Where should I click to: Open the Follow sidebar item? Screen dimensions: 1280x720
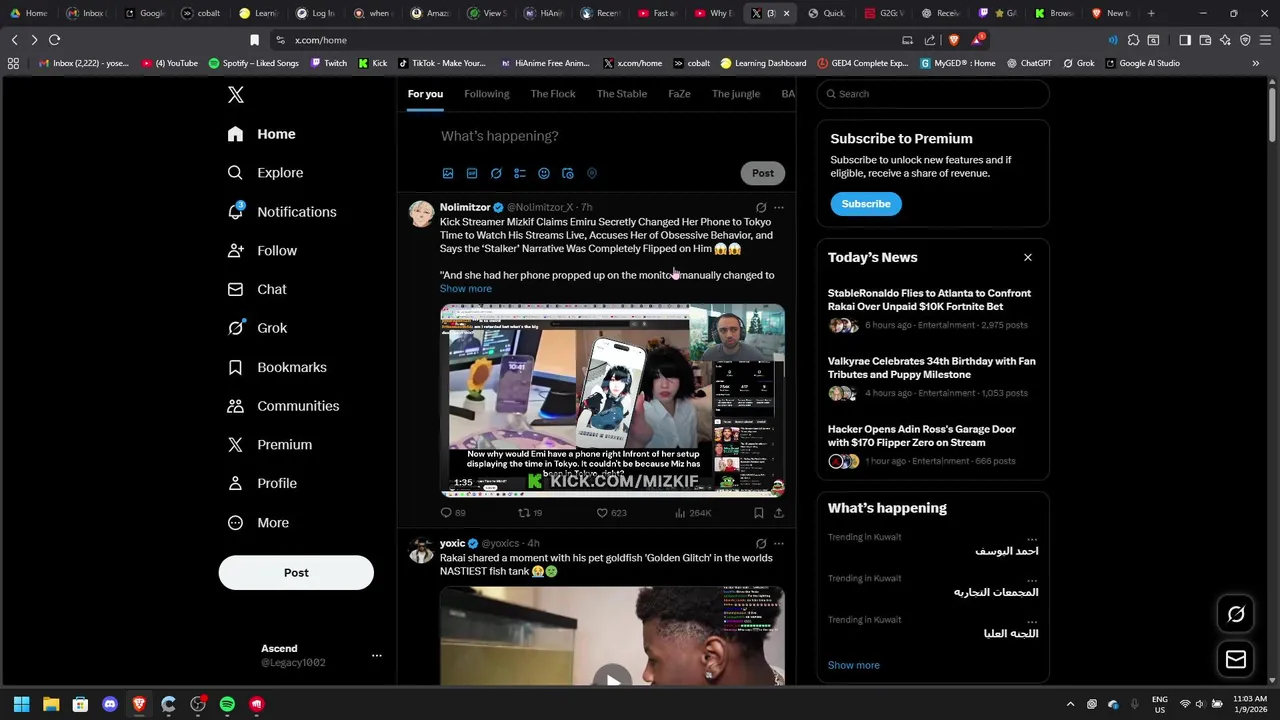262,251
